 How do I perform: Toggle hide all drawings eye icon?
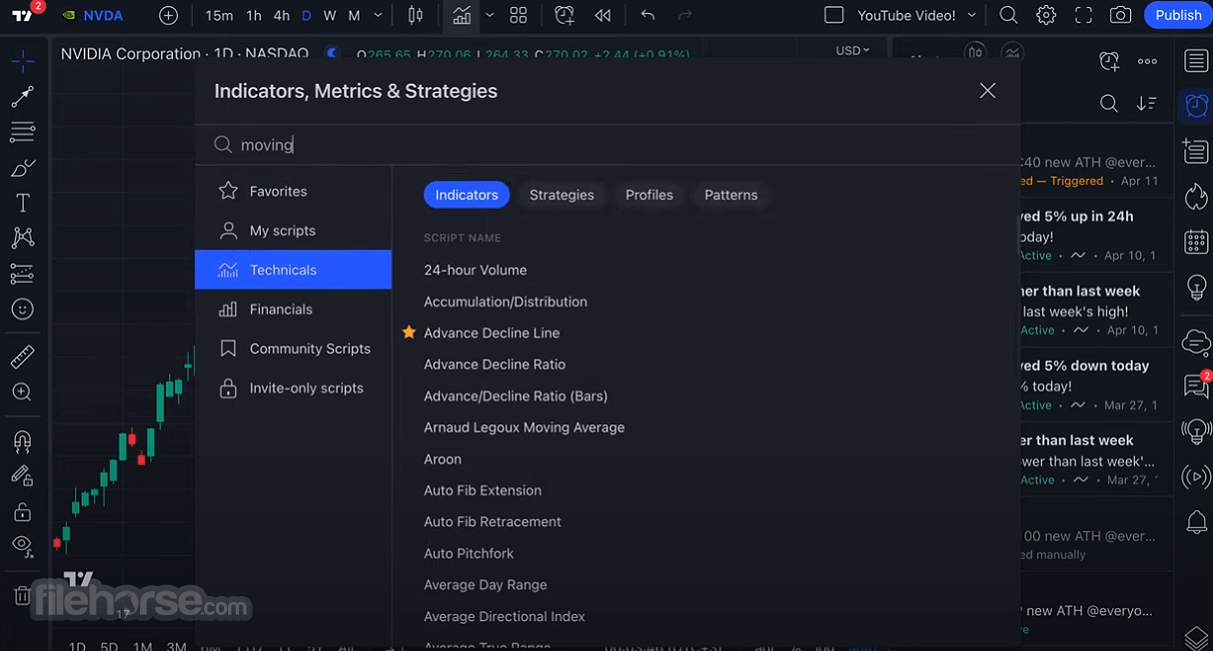tap(22, 546)
